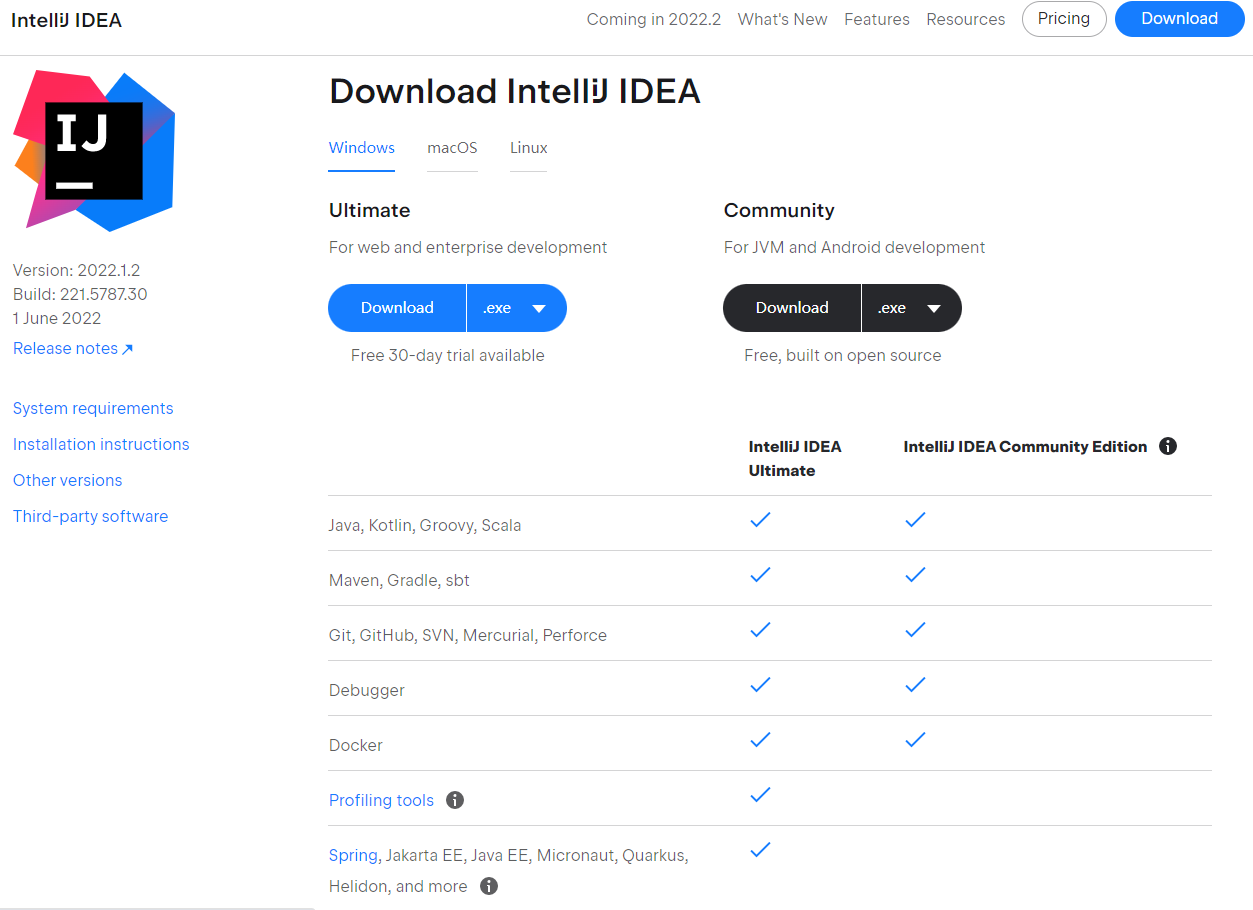
Task: Click the Community checkmark in Maven, Gradle row
Action: (x=915, y=575)
